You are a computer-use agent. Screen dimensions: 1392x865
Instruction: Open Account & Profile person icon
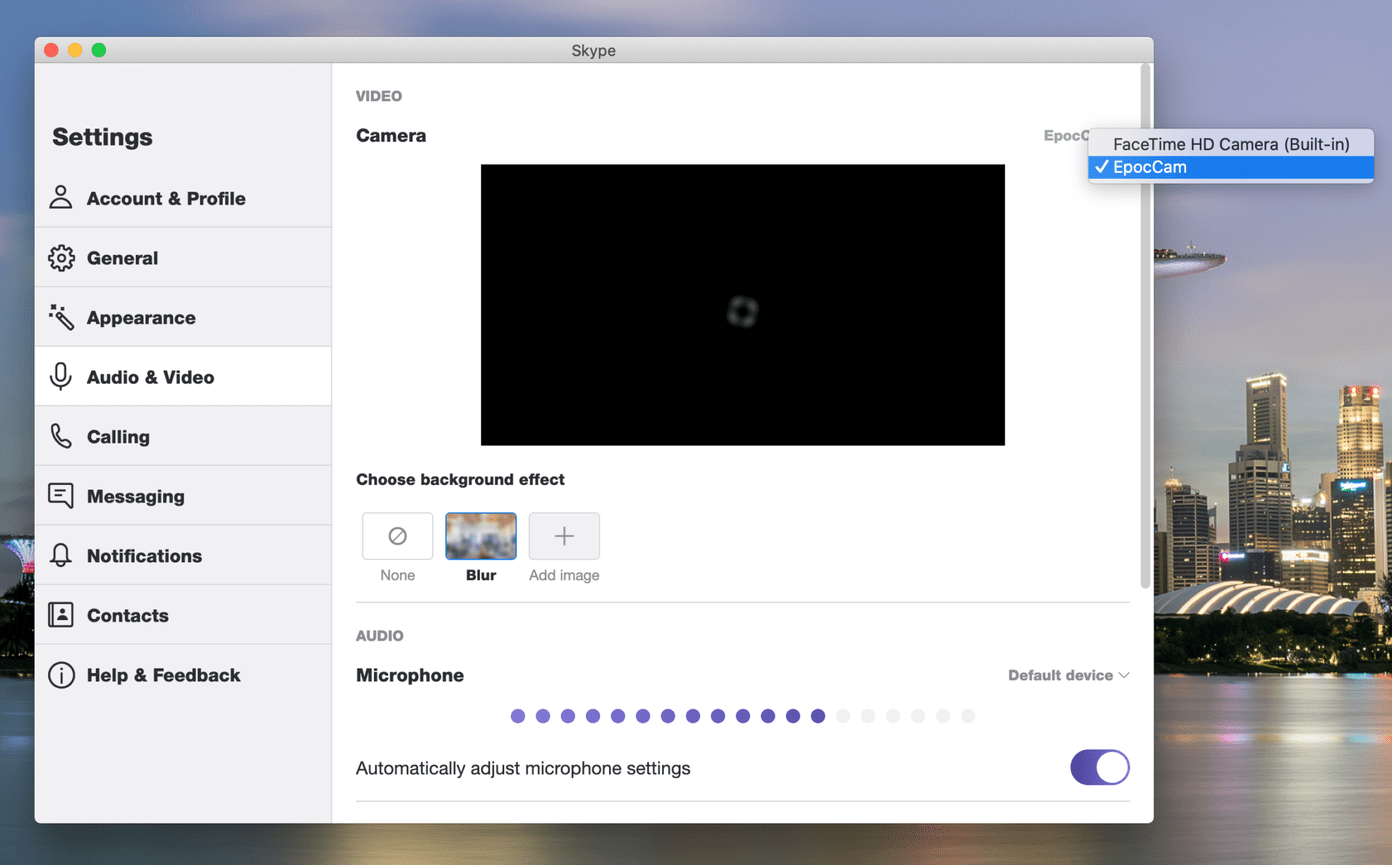(x=61, y=197)
